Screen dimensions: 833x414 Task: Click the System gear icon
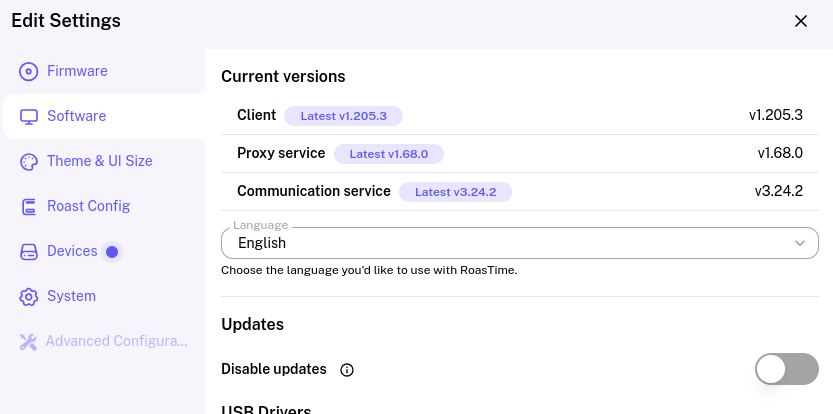(x=29, y=297)
